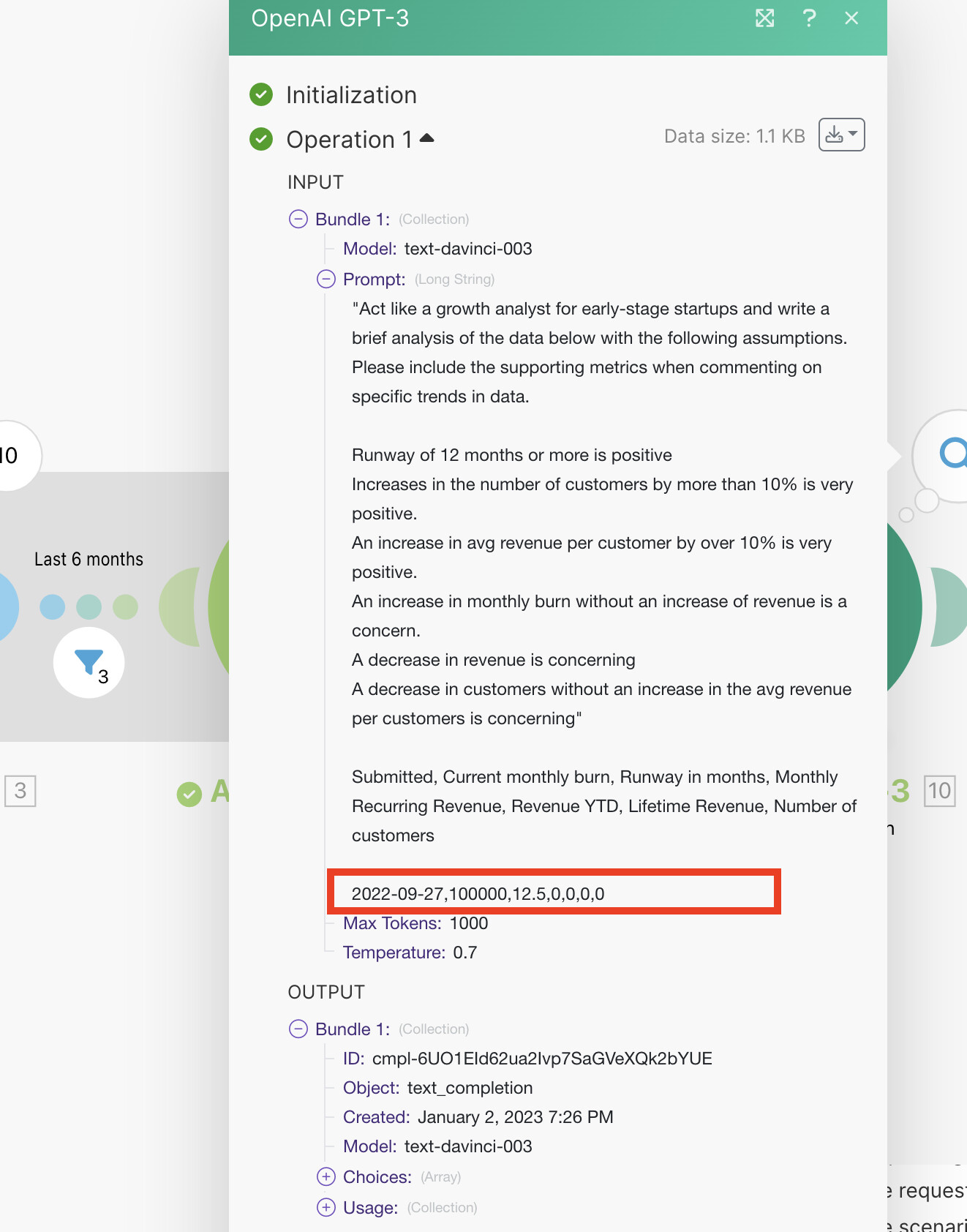
Task: Click the Last 6 months route label
Action: (89, 559)
